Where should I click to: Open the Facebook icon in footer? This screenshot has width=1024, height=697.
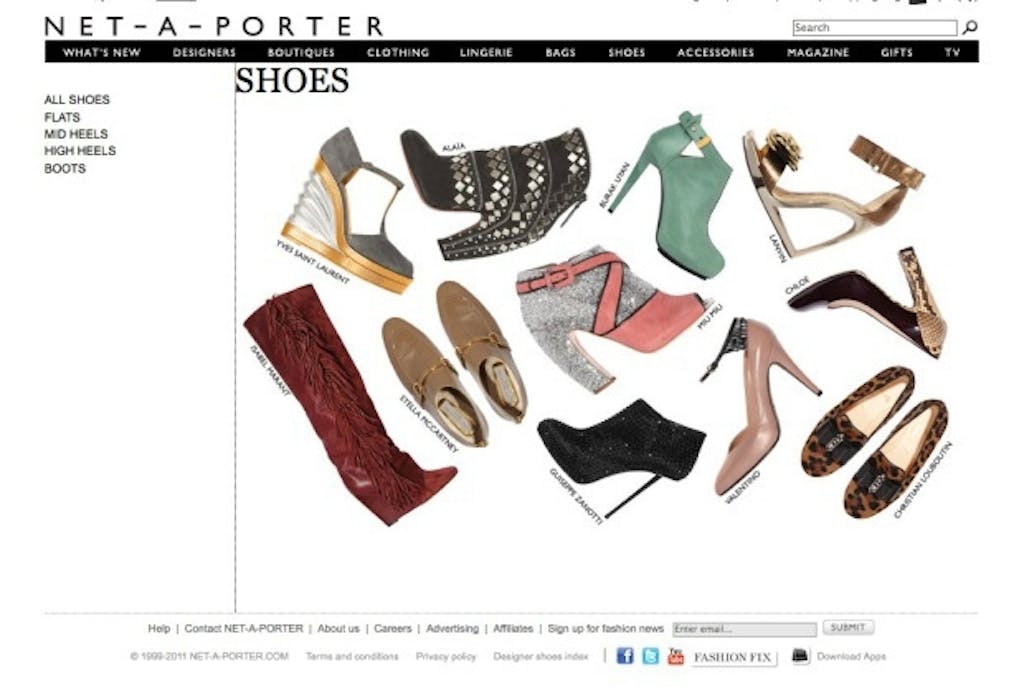(x=625, y=656)
